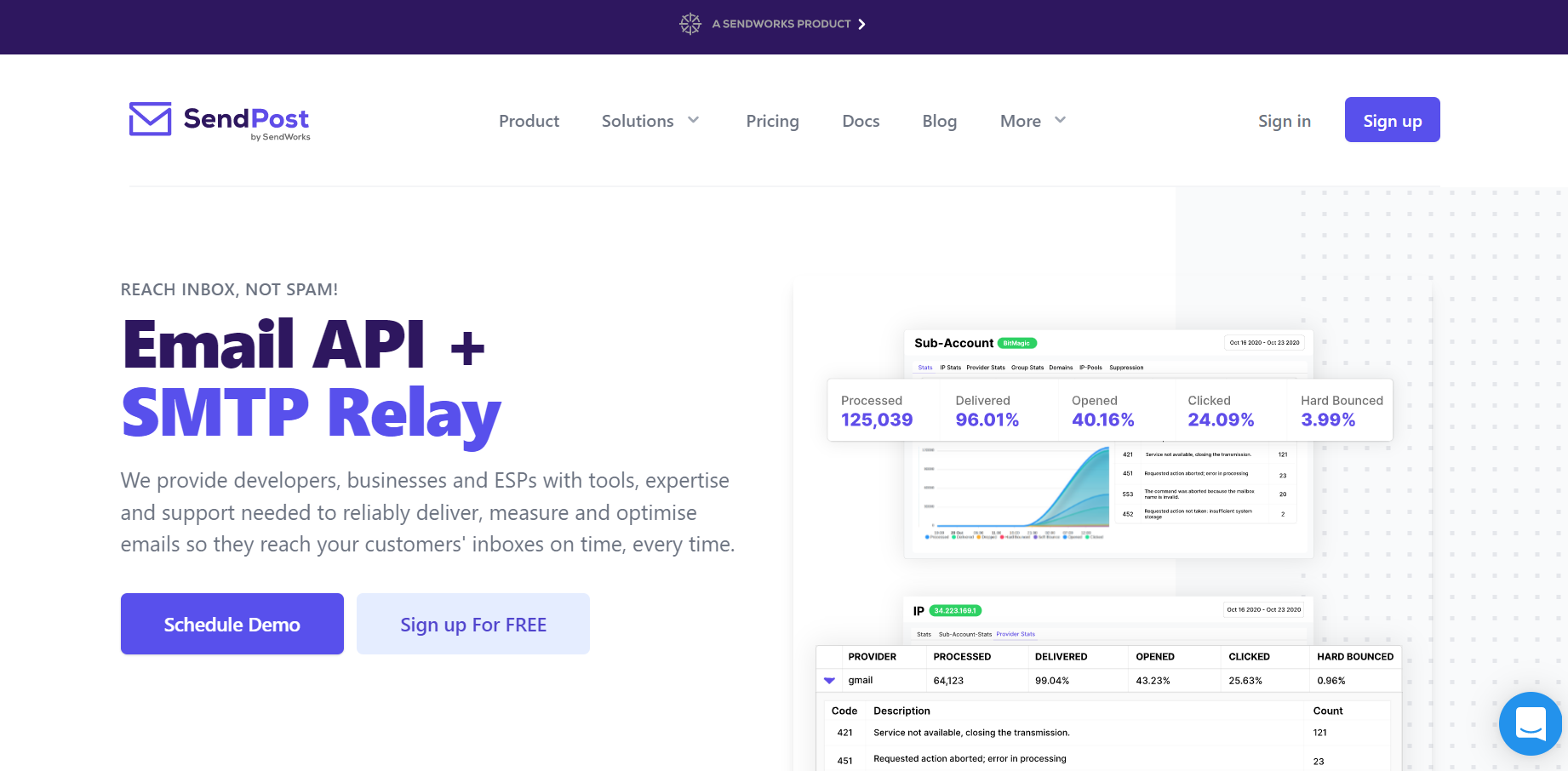Click the chevron next to A SENDWORKS PRODUCT
The width and height of the screenshot is (1568, 771).
[862, 23]
